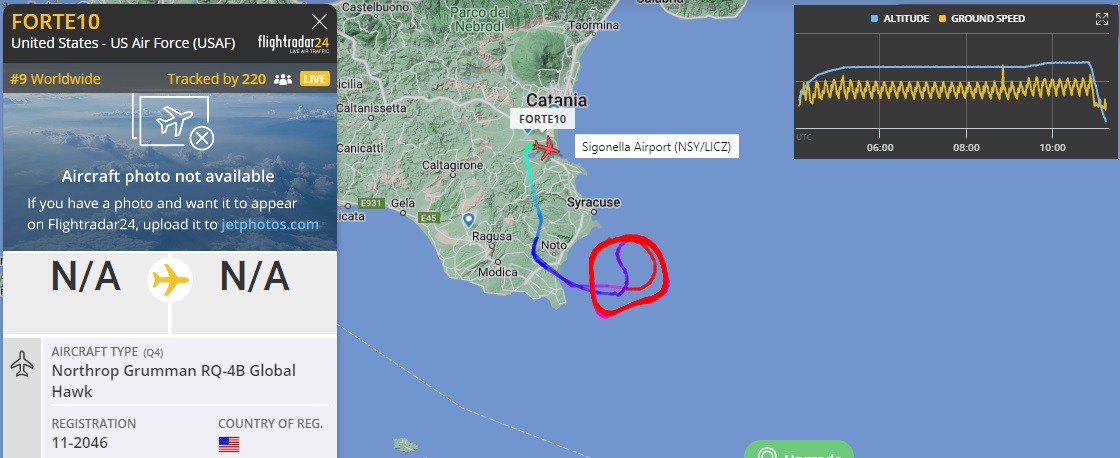Click the aircraft type plane icon
The height and width of the screenshot is (458, 1120).
(22, 364)
